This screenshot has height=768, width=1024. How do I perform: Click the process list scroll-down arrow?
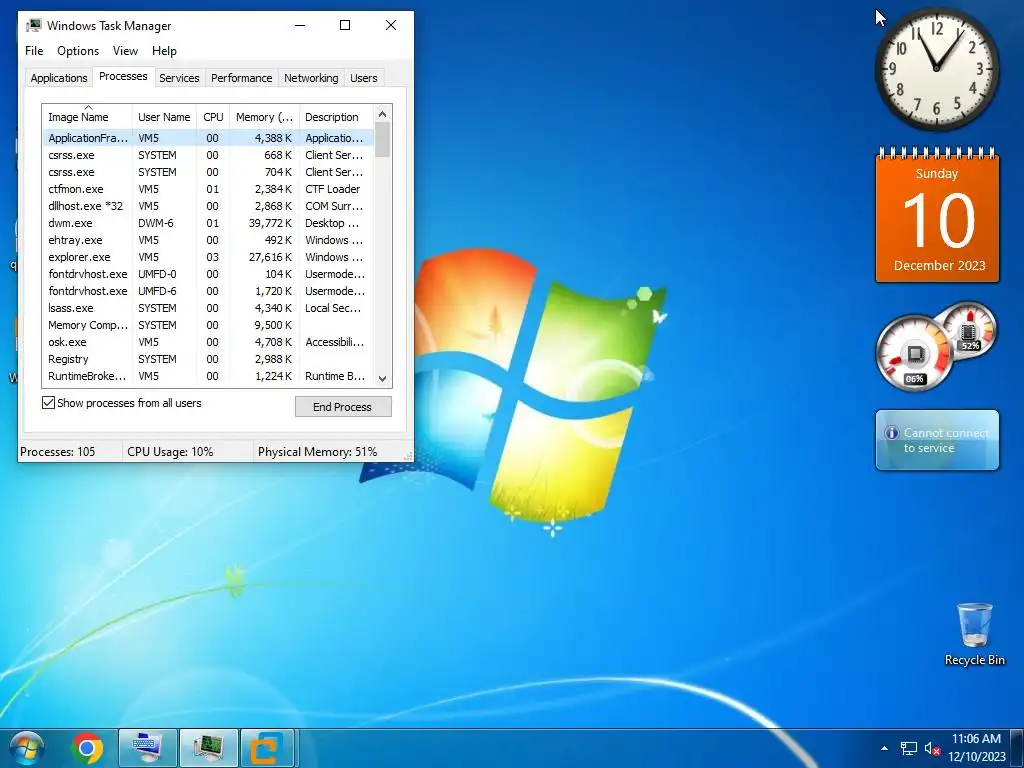[383, 379]
